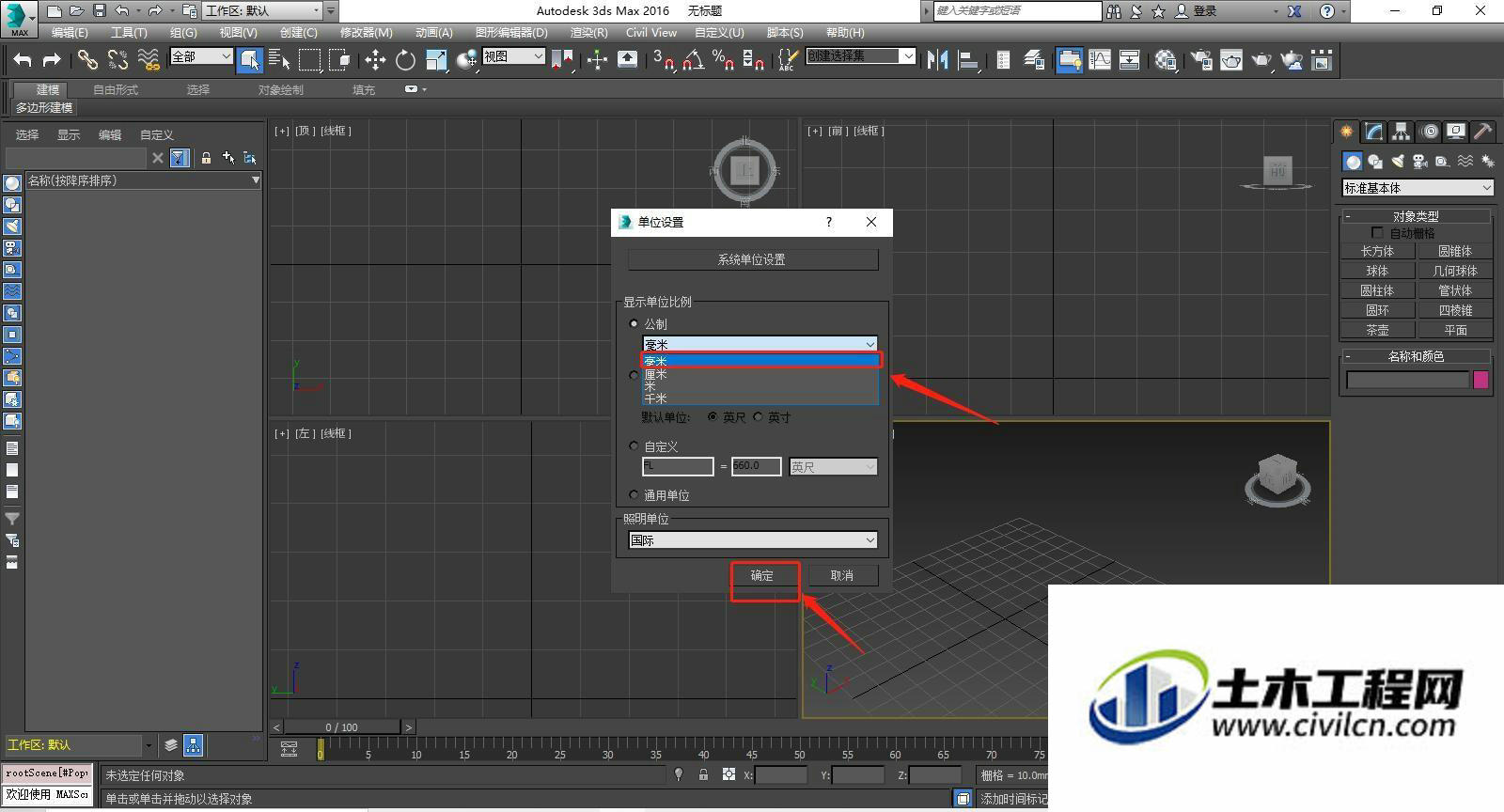Open the Material Editor icon
This screenshot has height=812, width=1504.
[1166, 60]
